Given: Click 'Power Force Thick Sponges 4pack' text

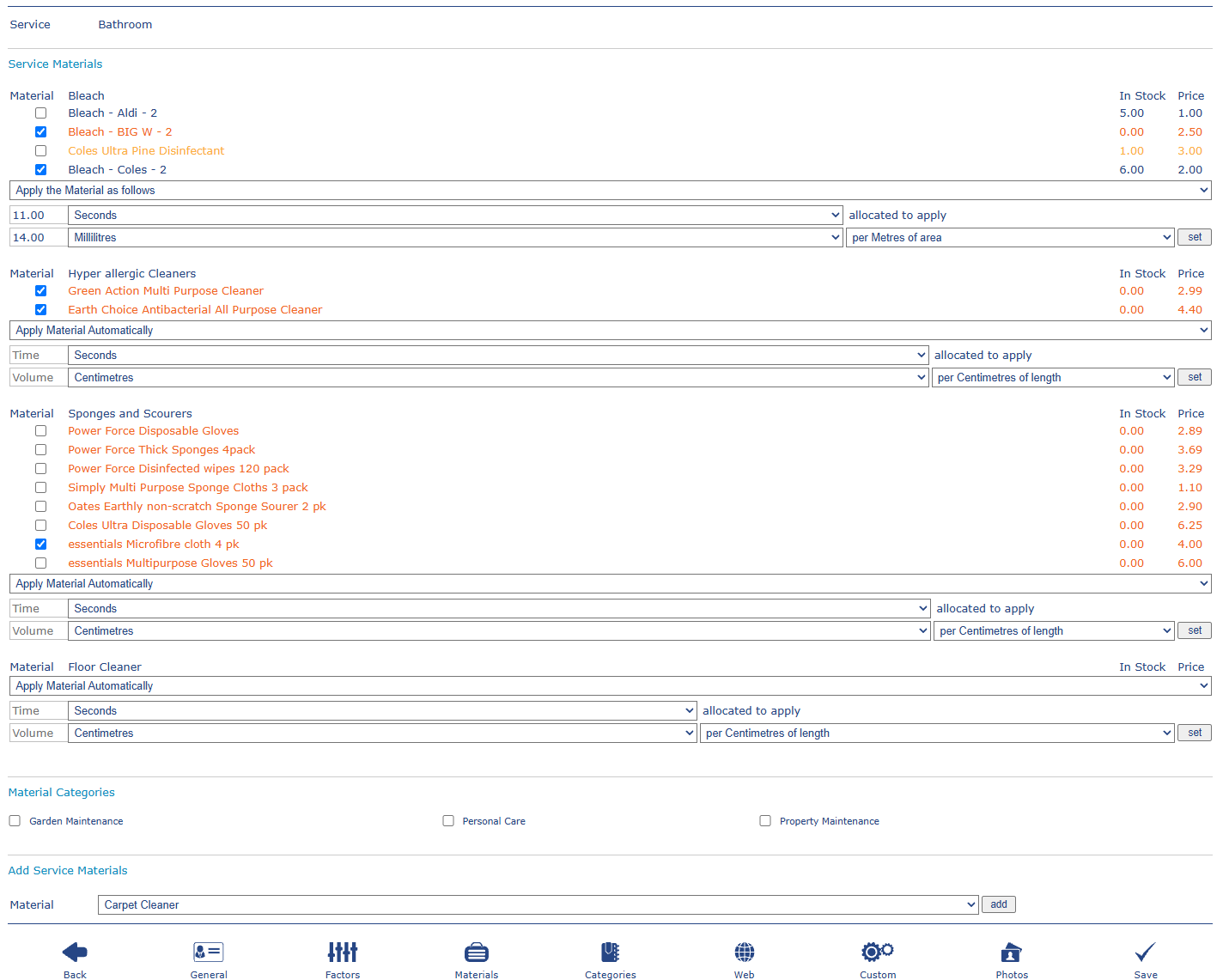Looking at the screenshot, I should 161,450.
